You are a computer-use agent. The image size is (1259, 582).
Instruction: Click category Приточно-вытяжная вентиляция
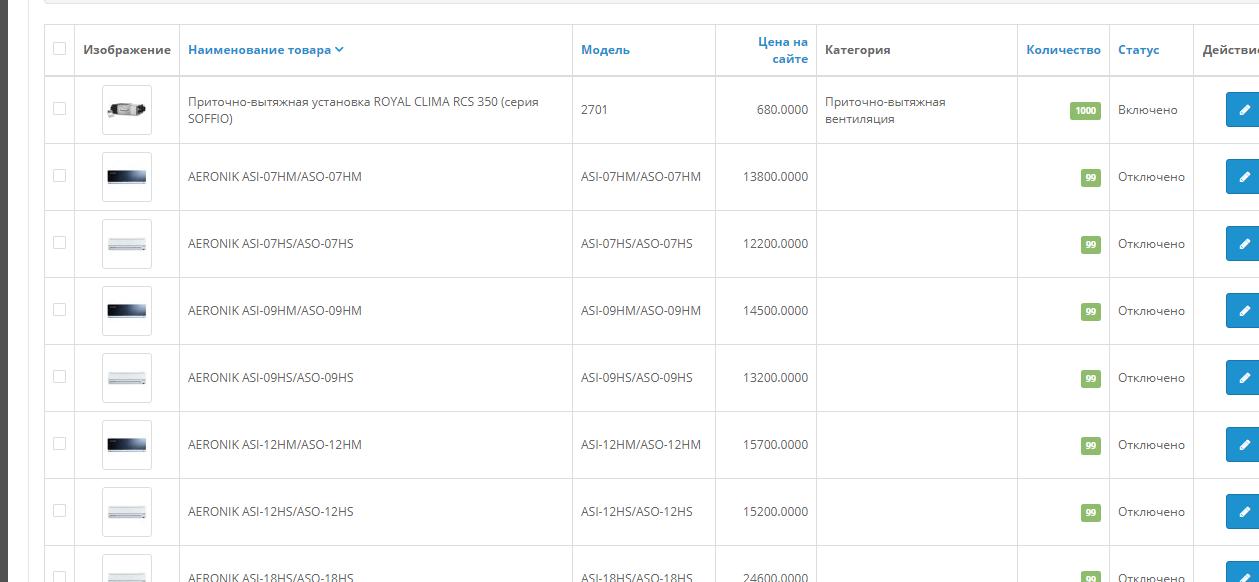[x=885, y=110]
